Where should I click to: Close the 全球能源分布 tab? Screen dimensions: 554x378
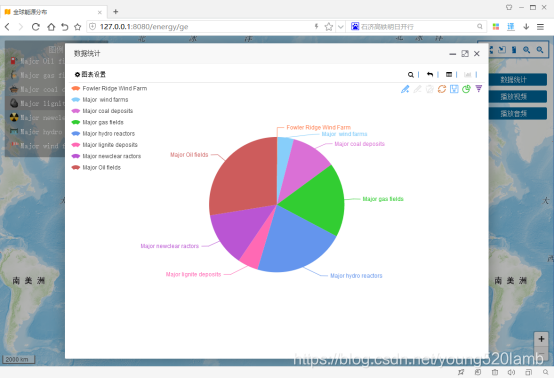[100, 12]
